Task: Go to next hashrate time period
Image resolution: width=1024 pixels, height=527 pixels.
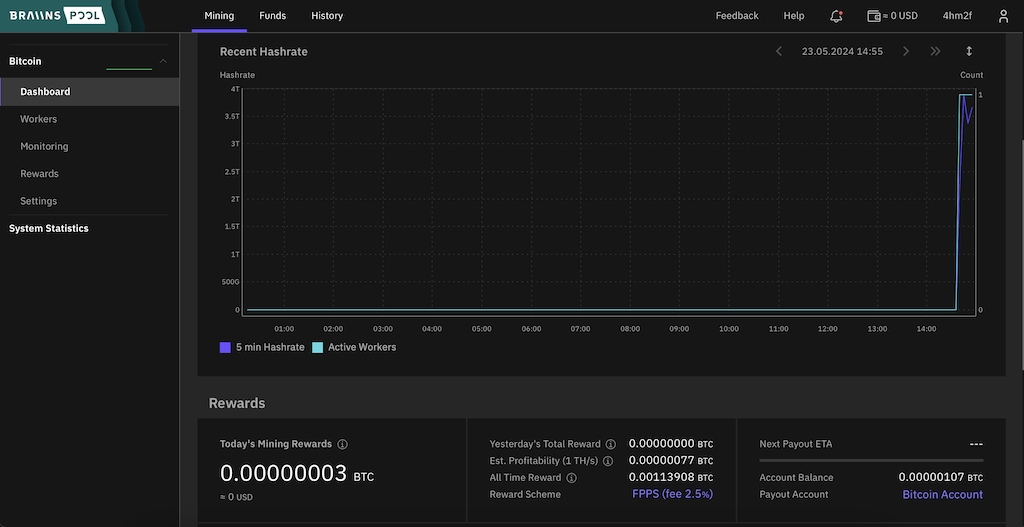Action: coord(906,51)
